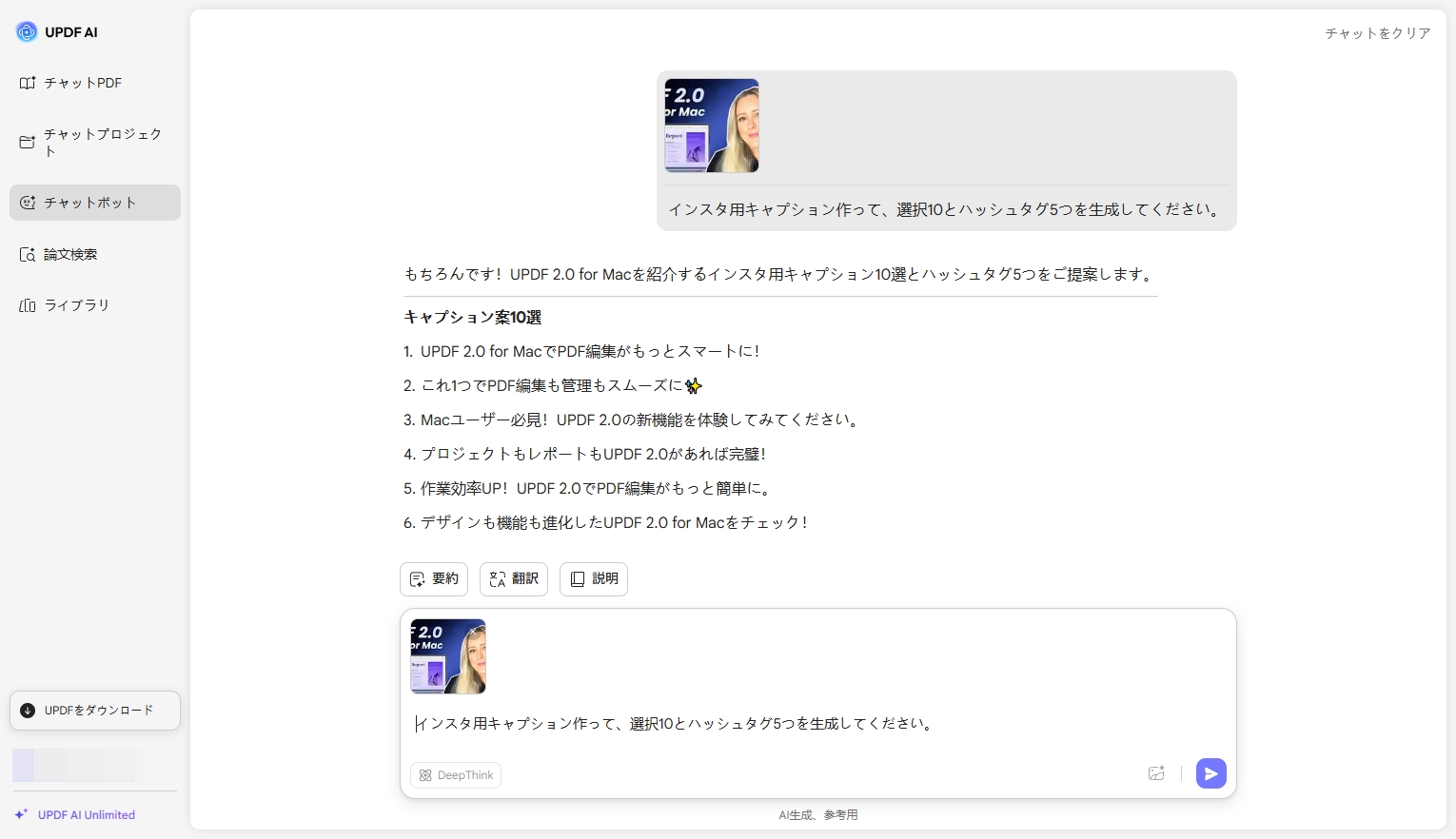Click the 要約 summarize button
Viewport: 1456px width, 839px height.
434,578
